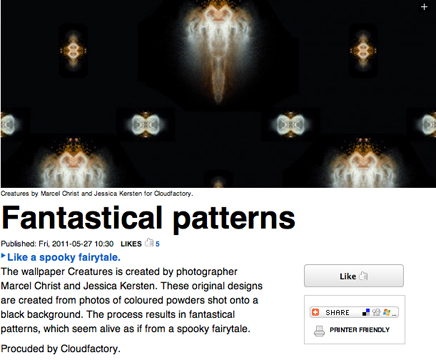Image resolution: width=436 pixels, height=360 pixels.
Task: Click the large Like button
Action: (x=354, y=276)
